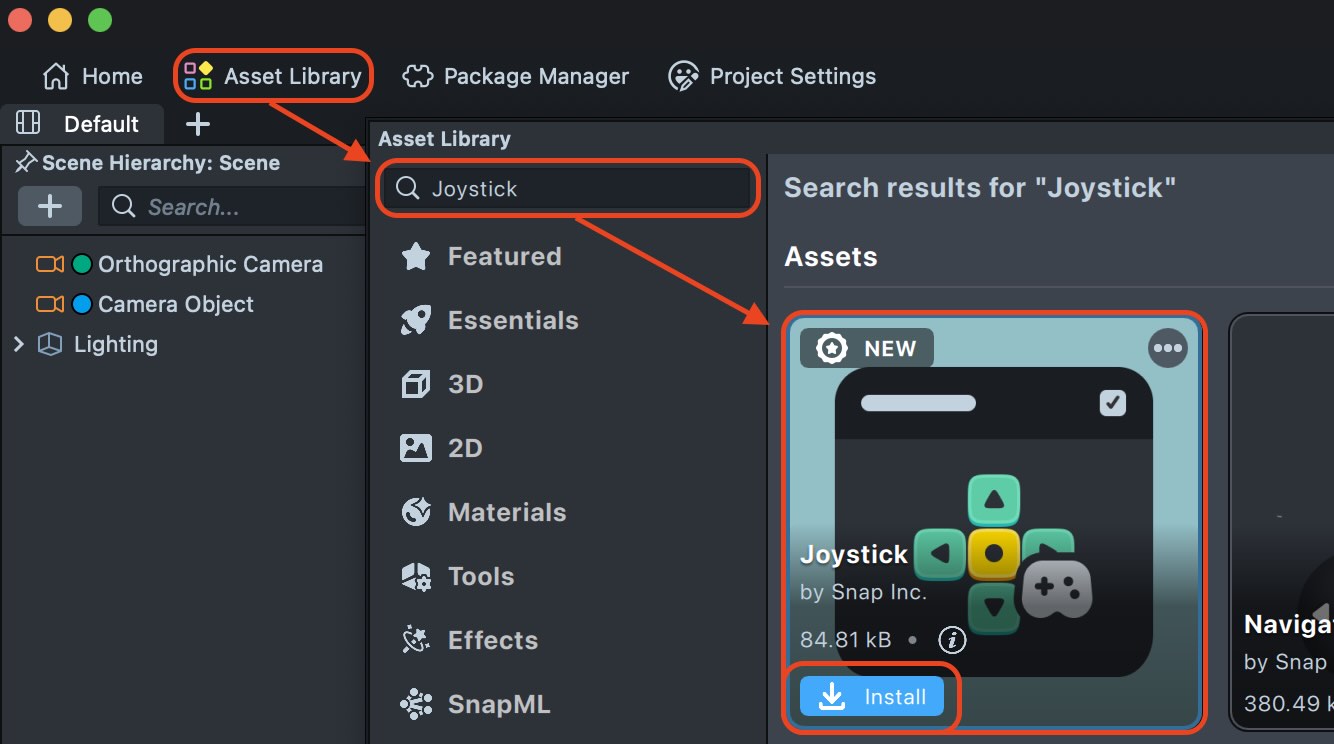Add a new layout tab with plus icon
Screen dimensions: 1334x744
(198, 124)
